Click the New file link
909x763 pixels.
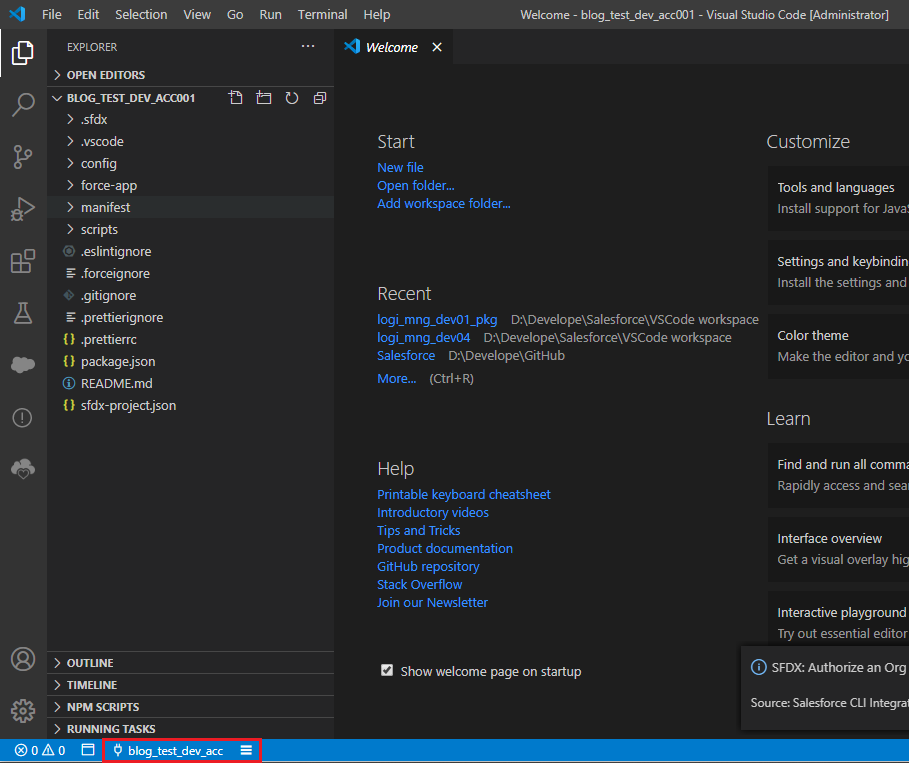(400, 168)
